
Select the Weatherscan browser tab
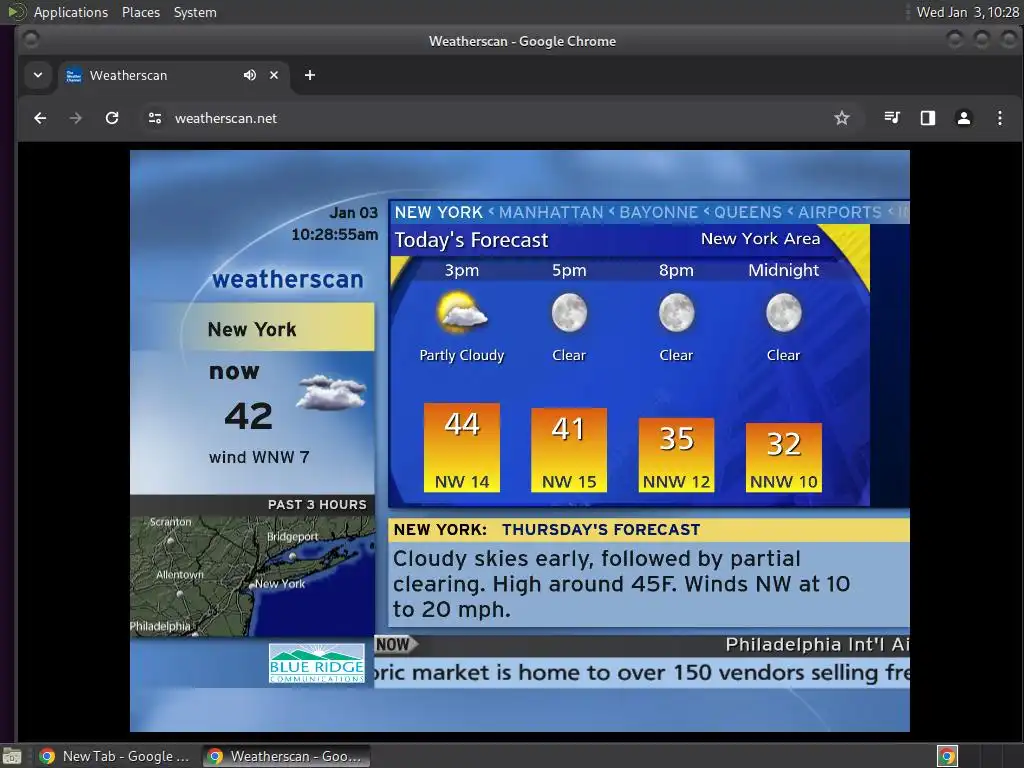point(173,76)
